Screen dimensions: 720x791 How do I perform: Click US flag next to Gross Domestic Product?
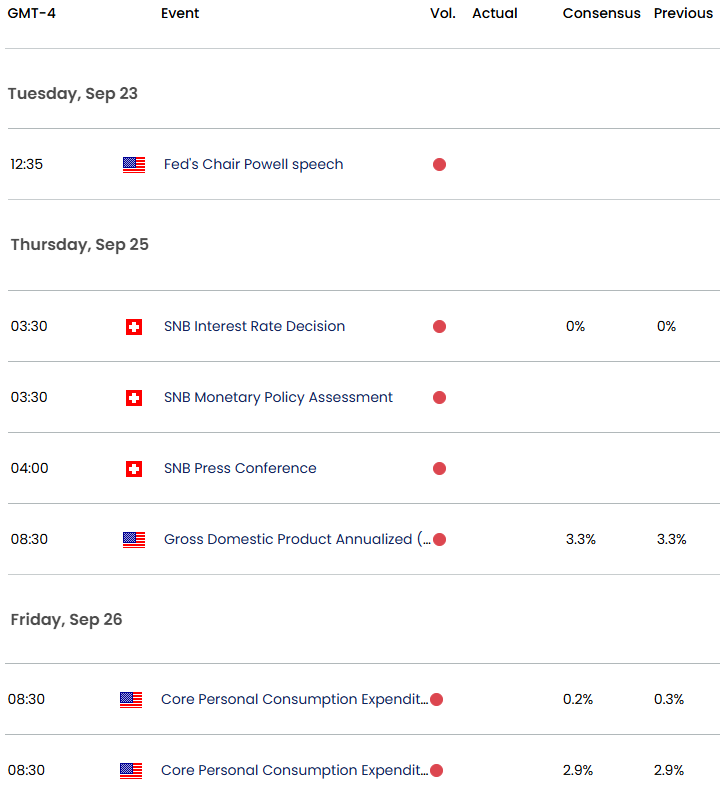click(x=134, y=540)
